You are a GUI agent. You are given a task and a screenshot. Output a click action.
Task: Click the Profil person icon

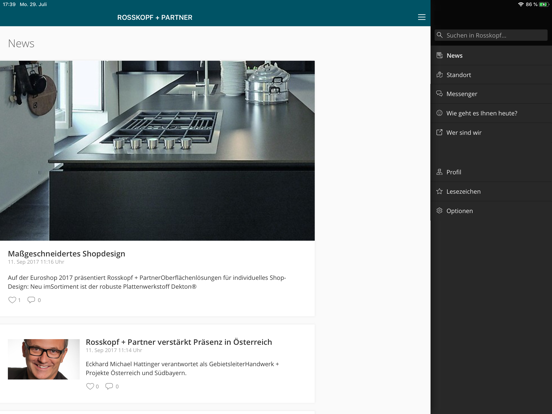click(x=439, y=172)
